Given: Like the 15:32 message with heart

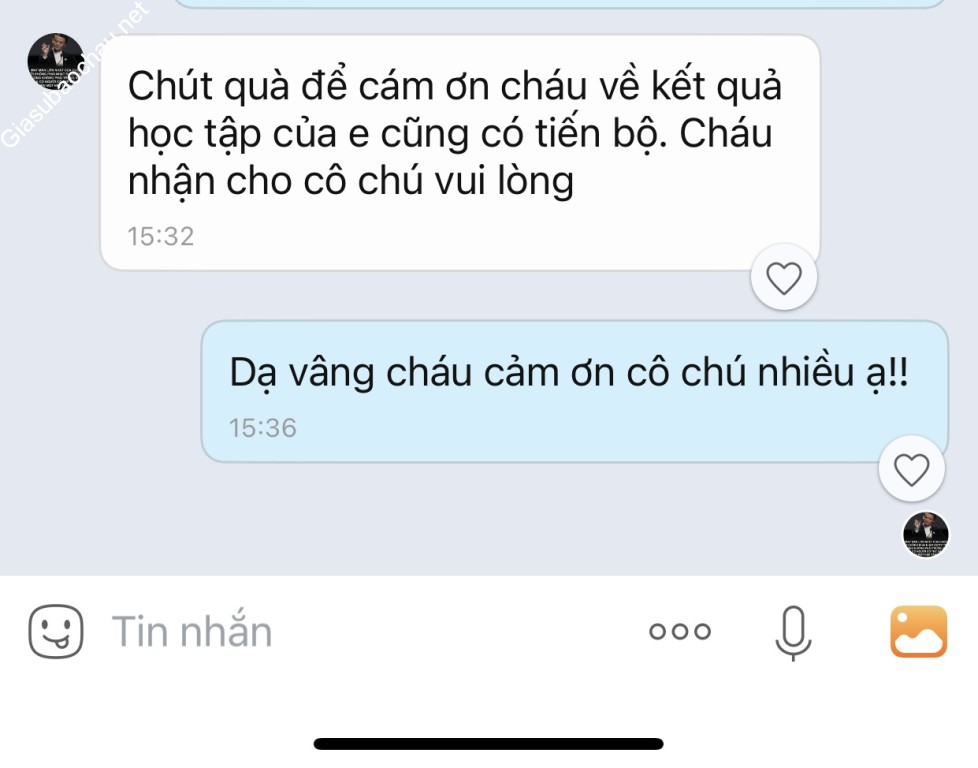Looking at the screenshot, I should point(784,278).
